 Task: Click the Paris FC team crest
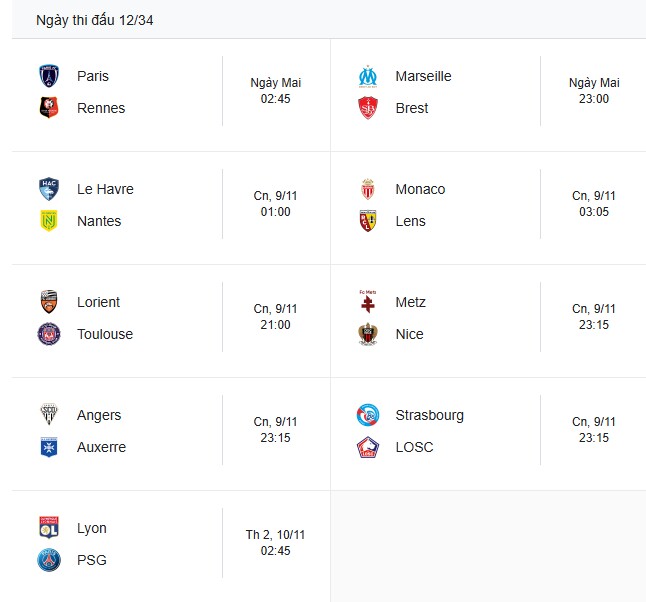[x=49, y=76]
